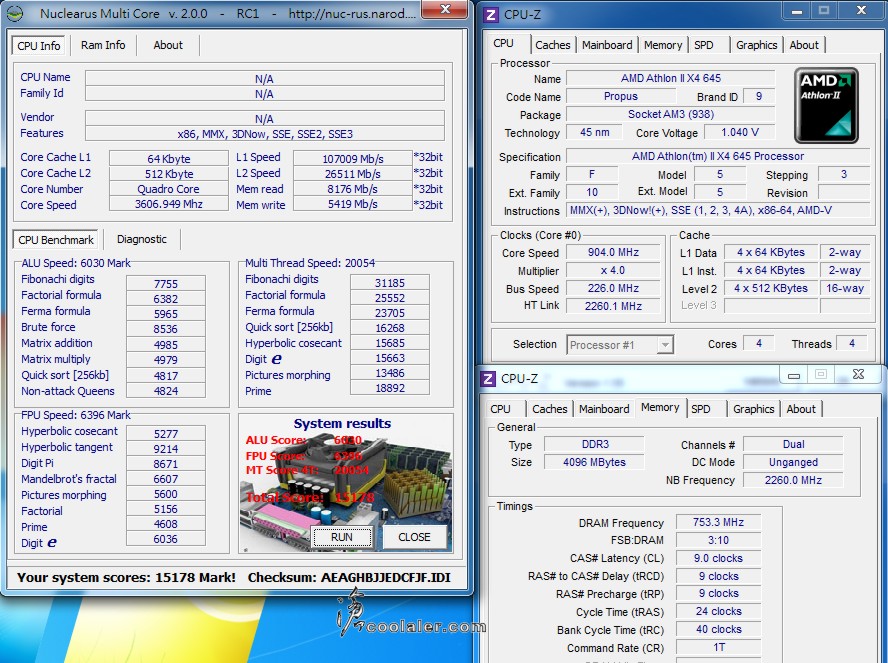The image size is (888, 663).
Task: Open Caches tab in the CPU-Z memory window
Action: [549, 409]
